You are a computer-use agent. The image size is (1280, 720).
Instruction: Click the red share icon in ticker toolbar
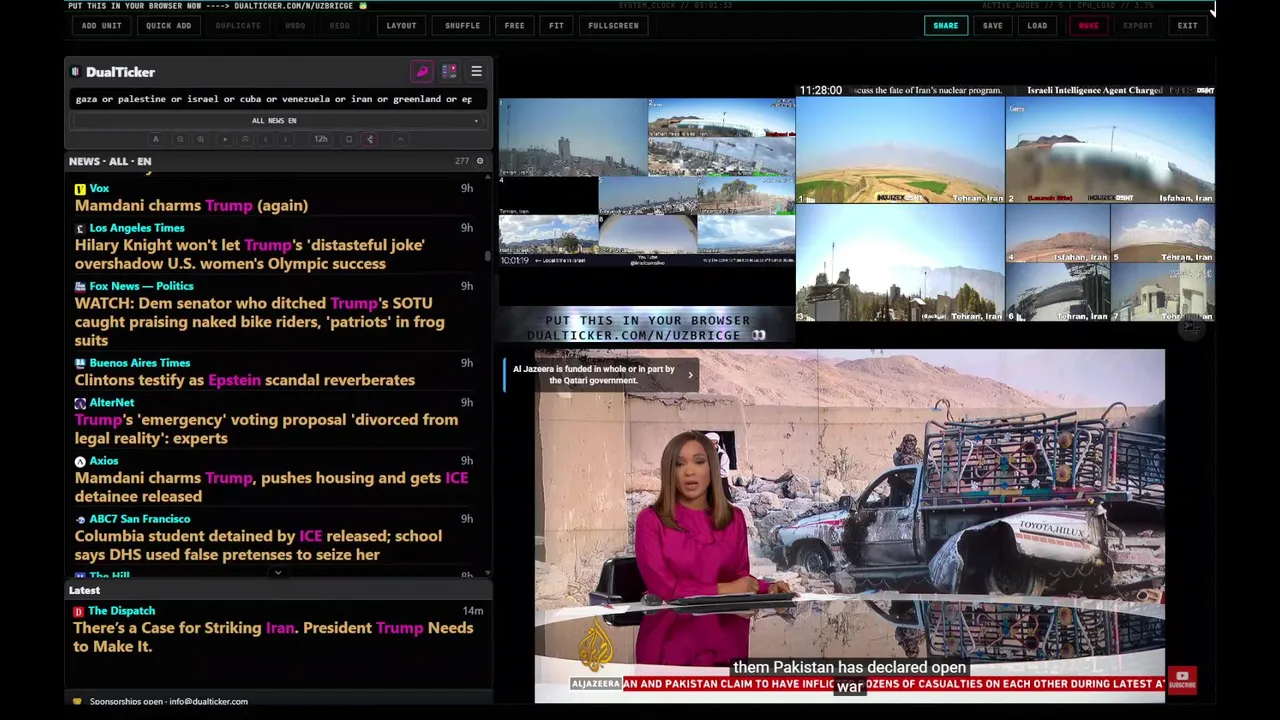[x=370, y=139]
